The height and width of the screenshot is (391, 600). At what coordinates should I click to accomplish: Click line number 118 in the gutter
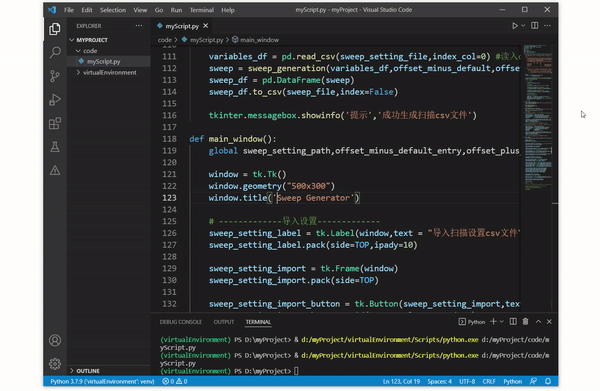pyautogui.click(x=169, y=138)
